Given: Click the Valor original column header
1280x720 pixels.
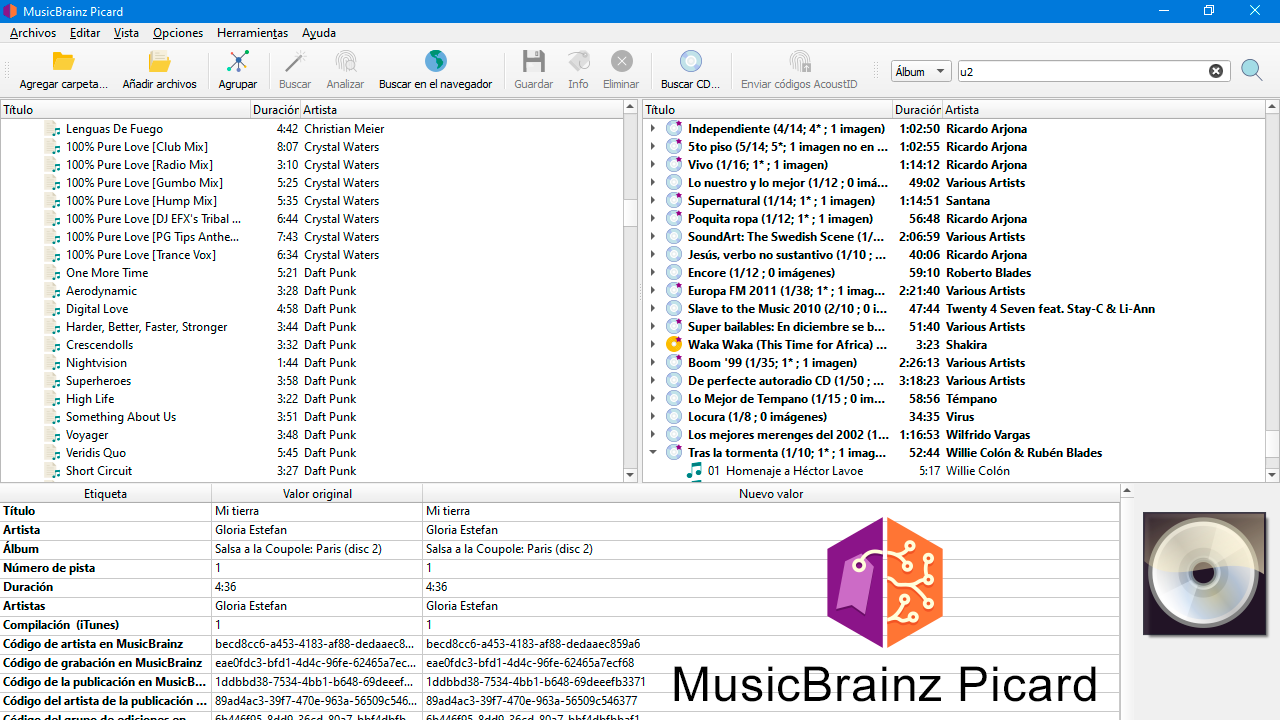Looking at the screenshot, I should 317,494.
